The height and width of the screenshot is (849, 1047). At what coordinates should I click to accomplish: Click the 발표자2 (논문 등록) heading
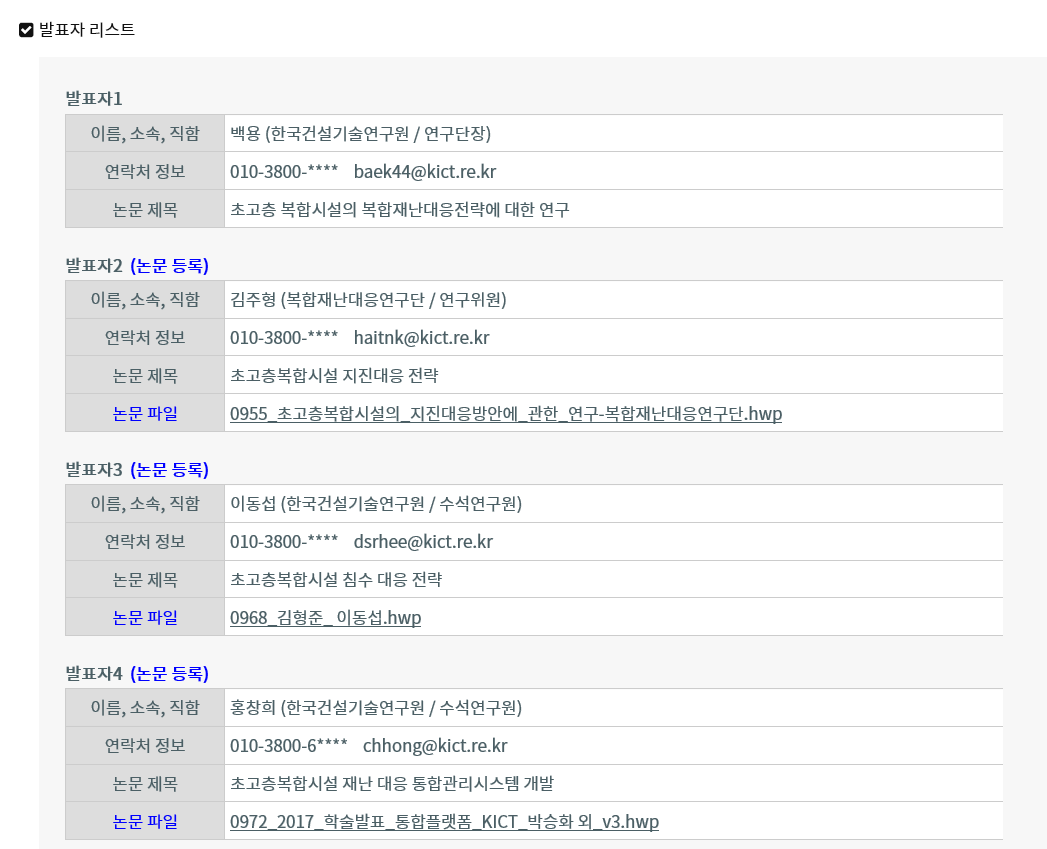click(x=137, y=265)
